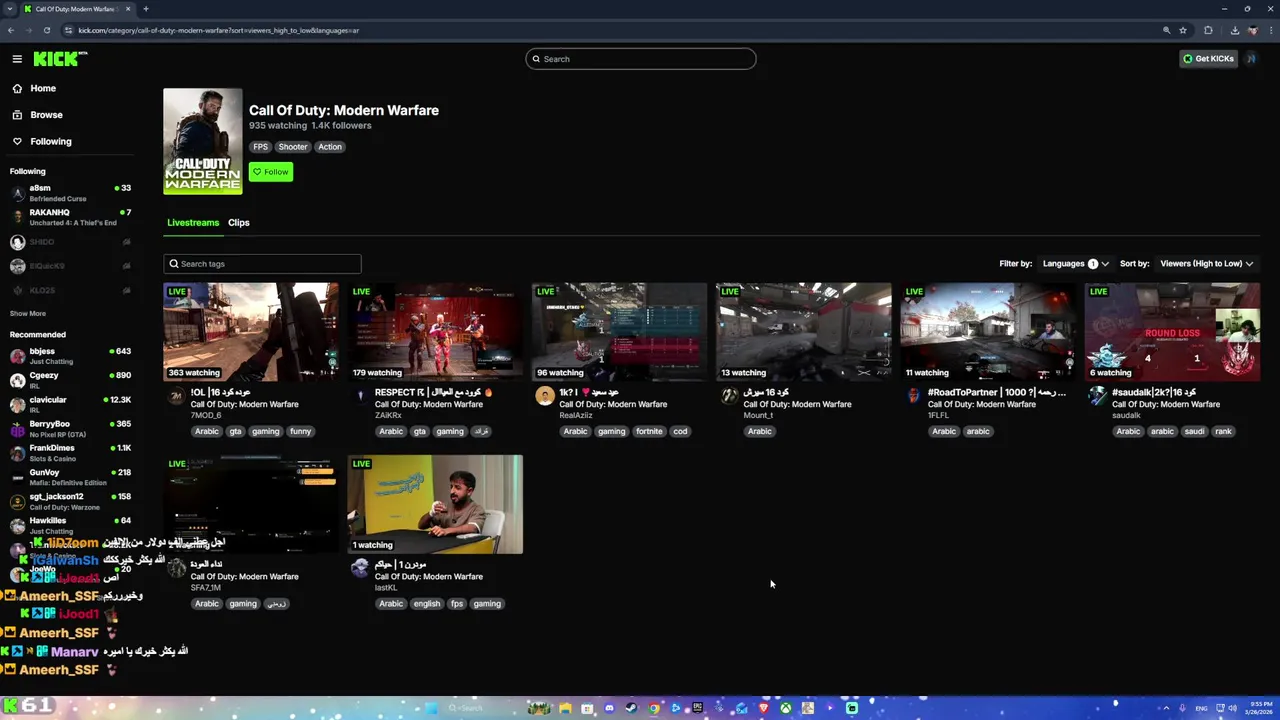Open RealAziiz stream with 96 watching
Screen dimensions: 1280x720
619,332
